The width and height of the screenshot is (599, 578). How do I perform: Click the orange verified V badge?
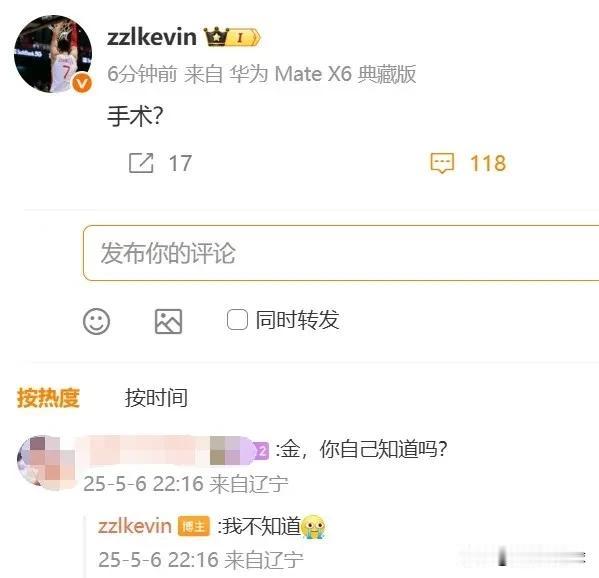tap(82, 83)
